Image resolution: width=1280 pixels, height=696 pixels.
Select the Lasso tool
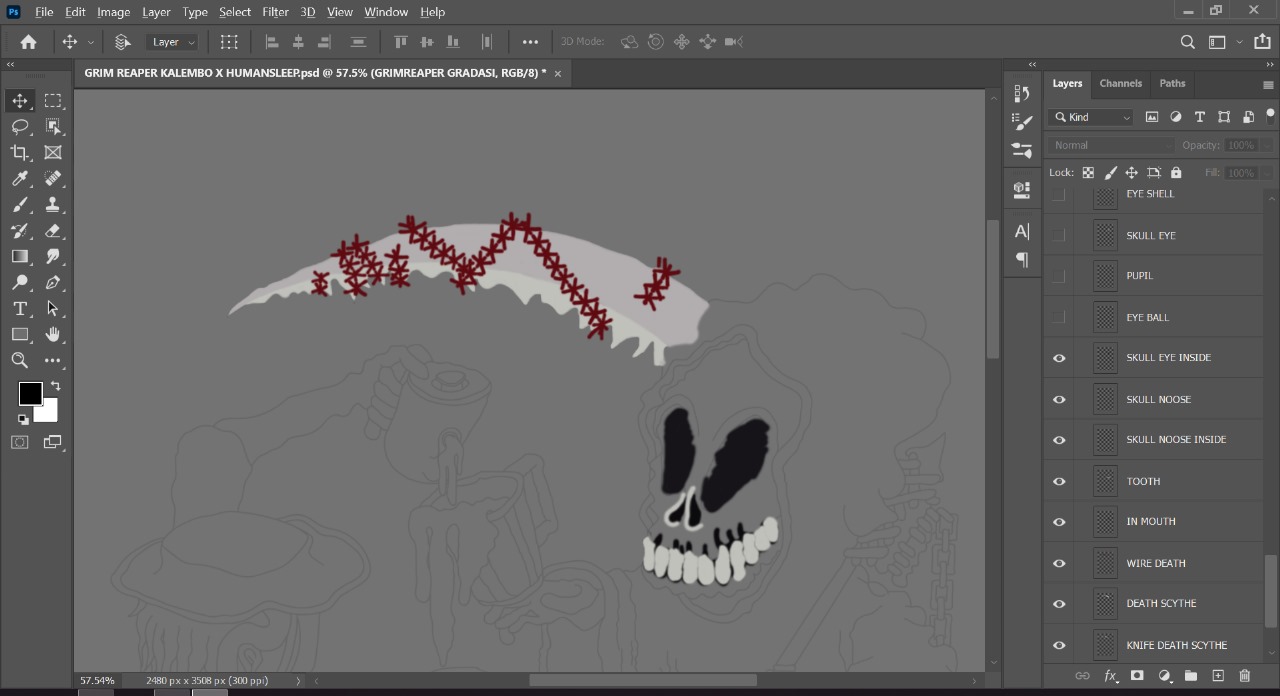point(20,126)
